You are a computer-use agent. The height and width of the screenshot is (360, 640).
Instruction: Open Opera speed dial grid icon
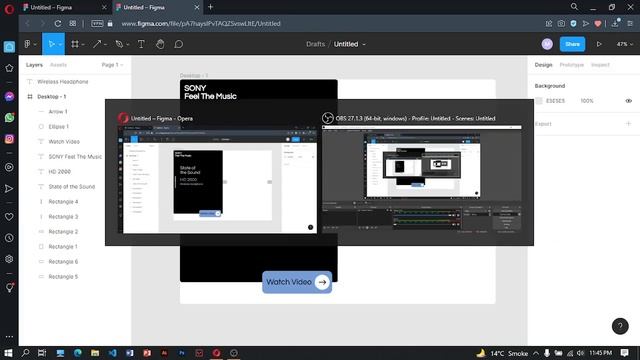73,24
